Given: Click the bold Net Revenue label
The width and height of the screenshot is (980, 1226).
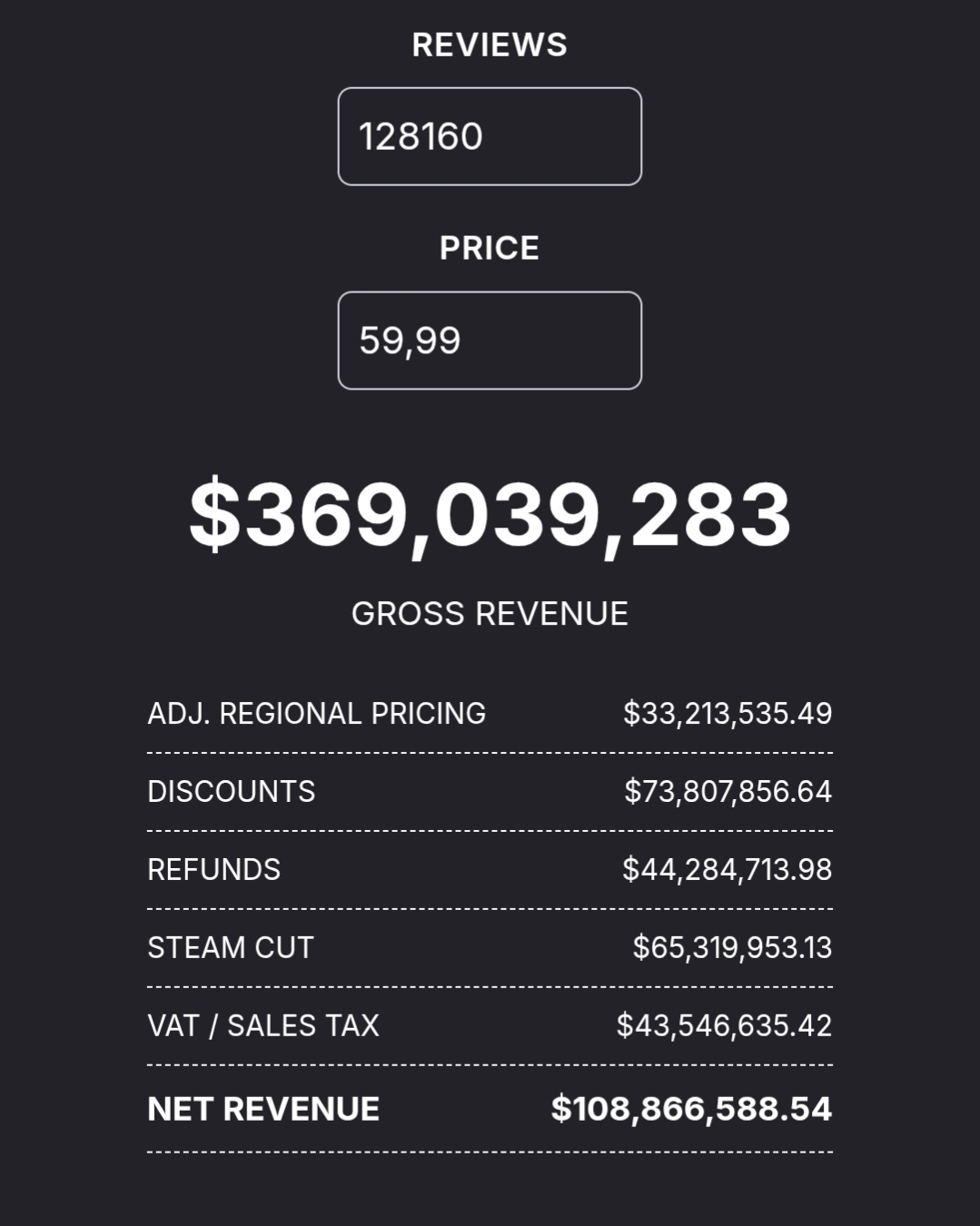Looking at the screenshot, I should (263, 1109).
